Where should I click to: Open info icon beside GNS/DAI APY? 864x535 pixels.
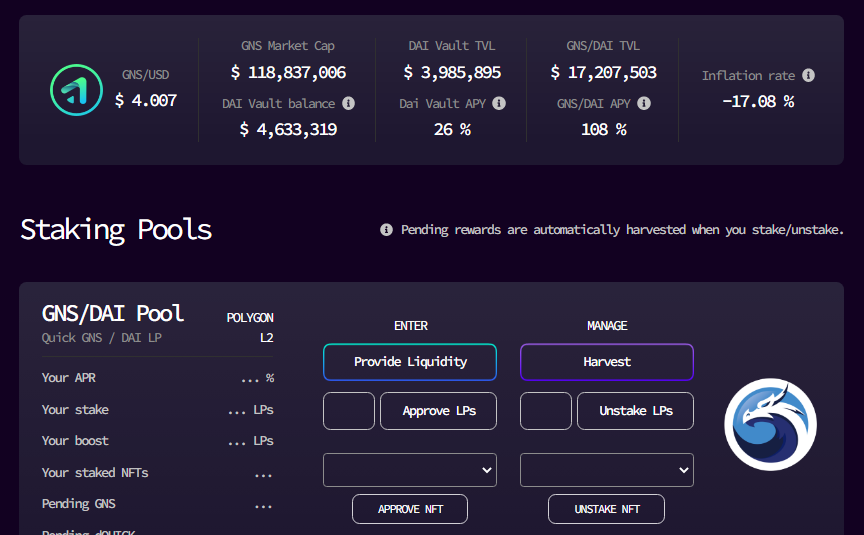644,103
